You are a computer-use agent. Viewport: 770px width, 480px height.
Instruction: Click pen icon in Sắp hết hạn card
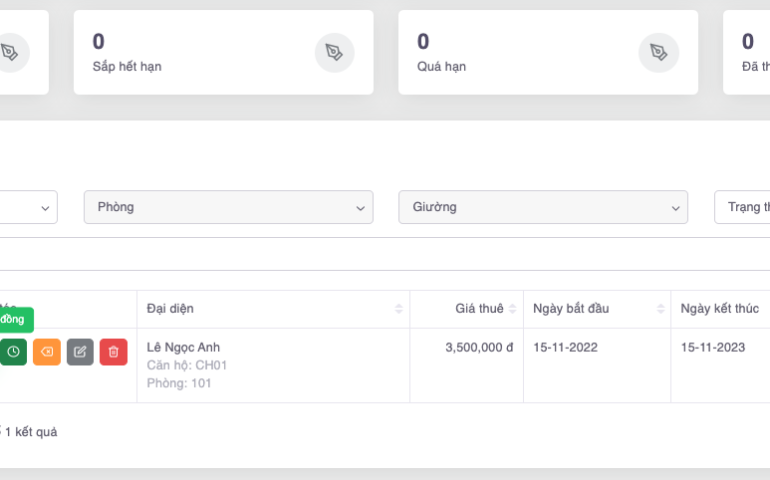coord(334,52)
